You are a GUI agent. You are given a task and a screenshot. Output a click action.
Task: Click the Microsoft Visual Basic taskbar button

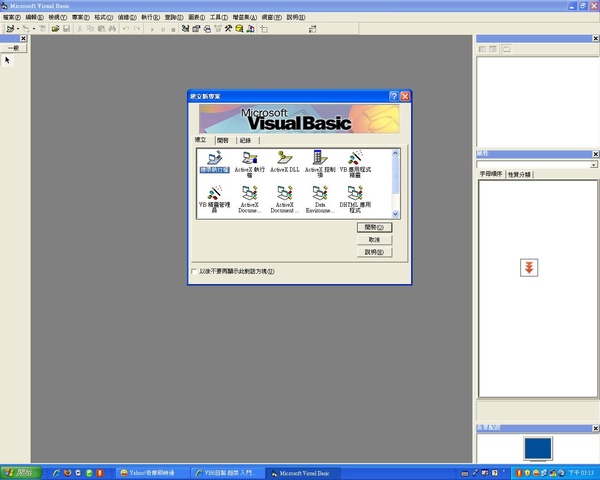pos(302,473)
